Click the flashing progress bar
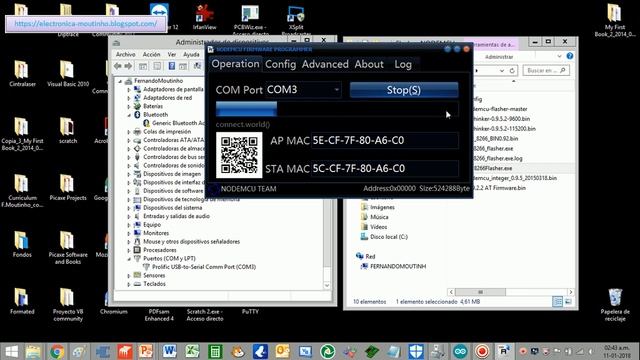The image size is (640, 360). click(x=337, y=109)
